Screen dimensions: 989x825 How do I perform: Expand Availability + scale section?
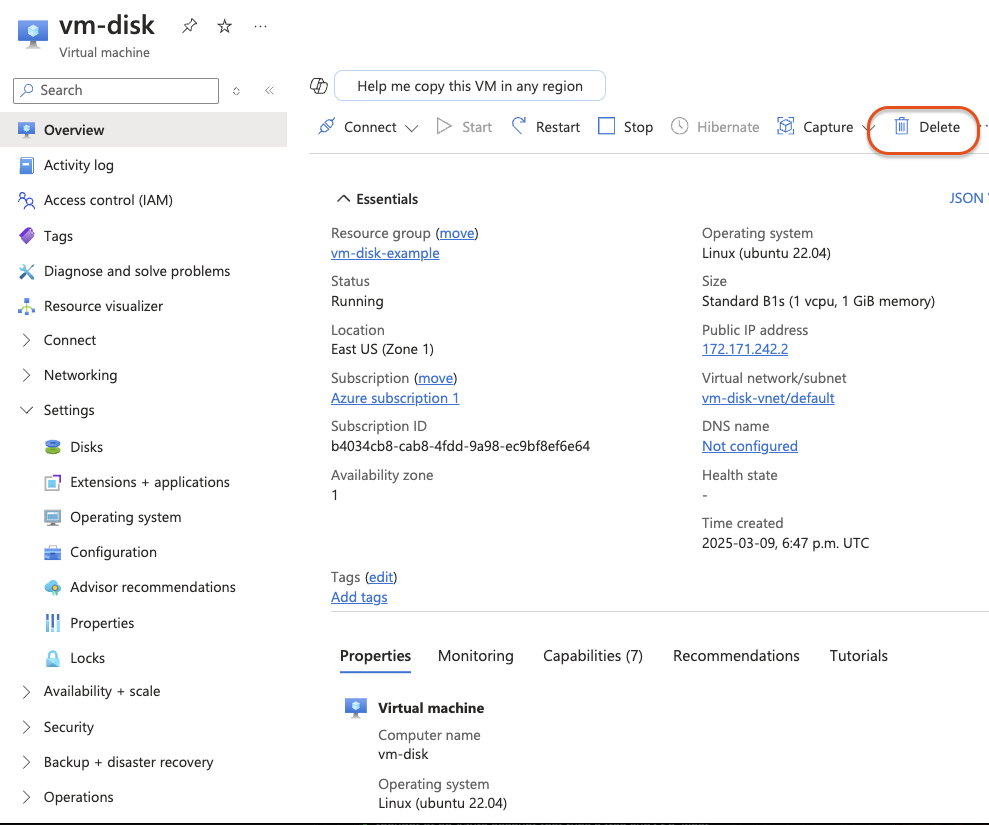pyautogui.click(x=26, y=692)
